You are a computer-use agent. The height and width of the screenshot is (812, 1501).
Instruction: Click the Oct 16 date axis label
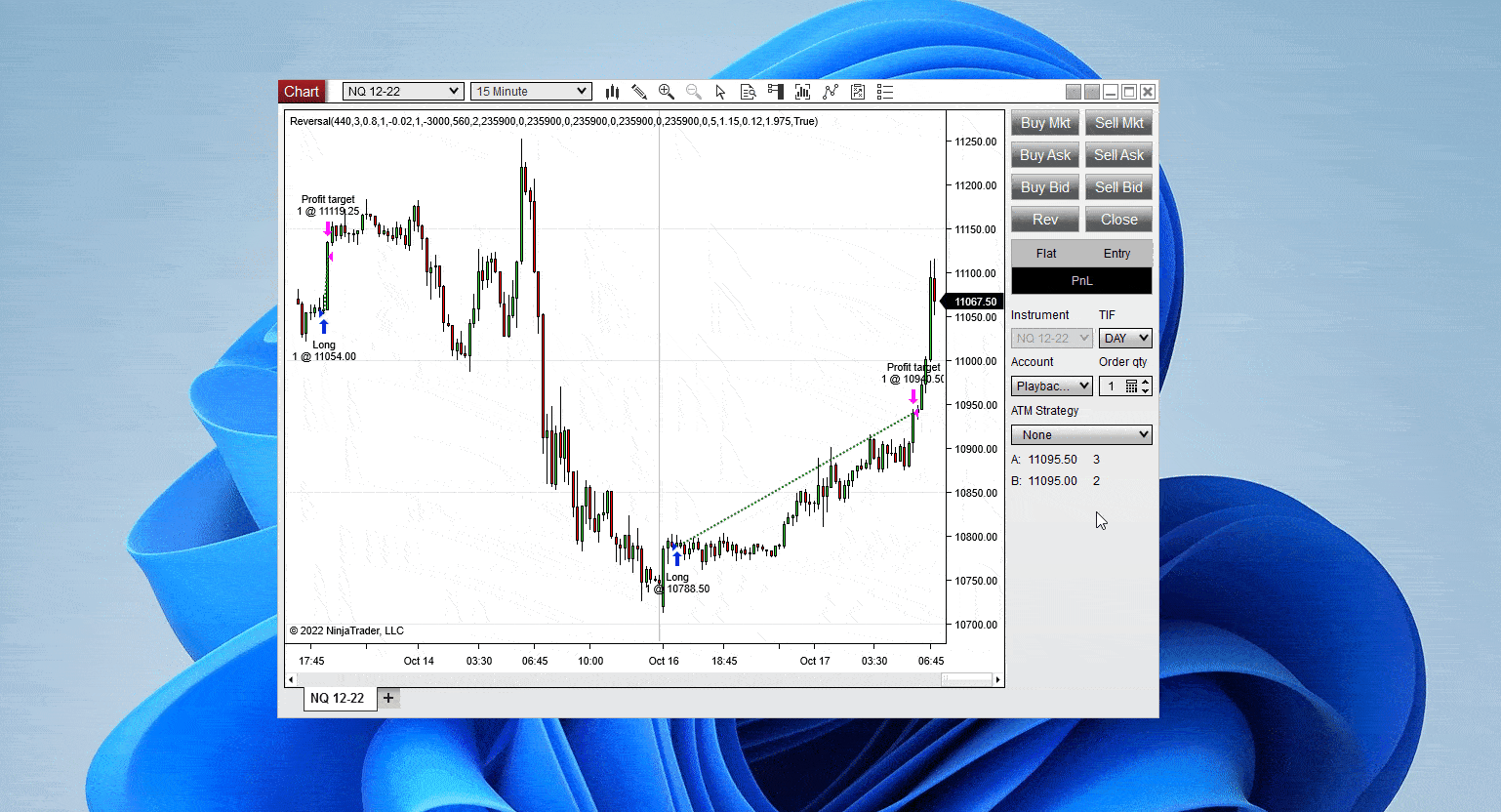tap(664, 661)
